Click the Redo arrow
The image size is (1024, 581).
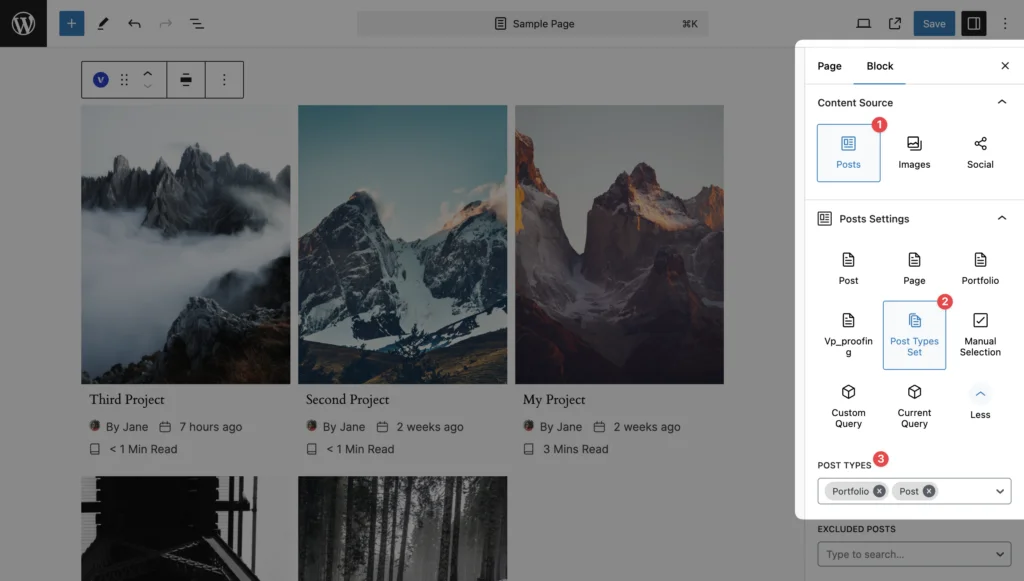pos(166,24)
